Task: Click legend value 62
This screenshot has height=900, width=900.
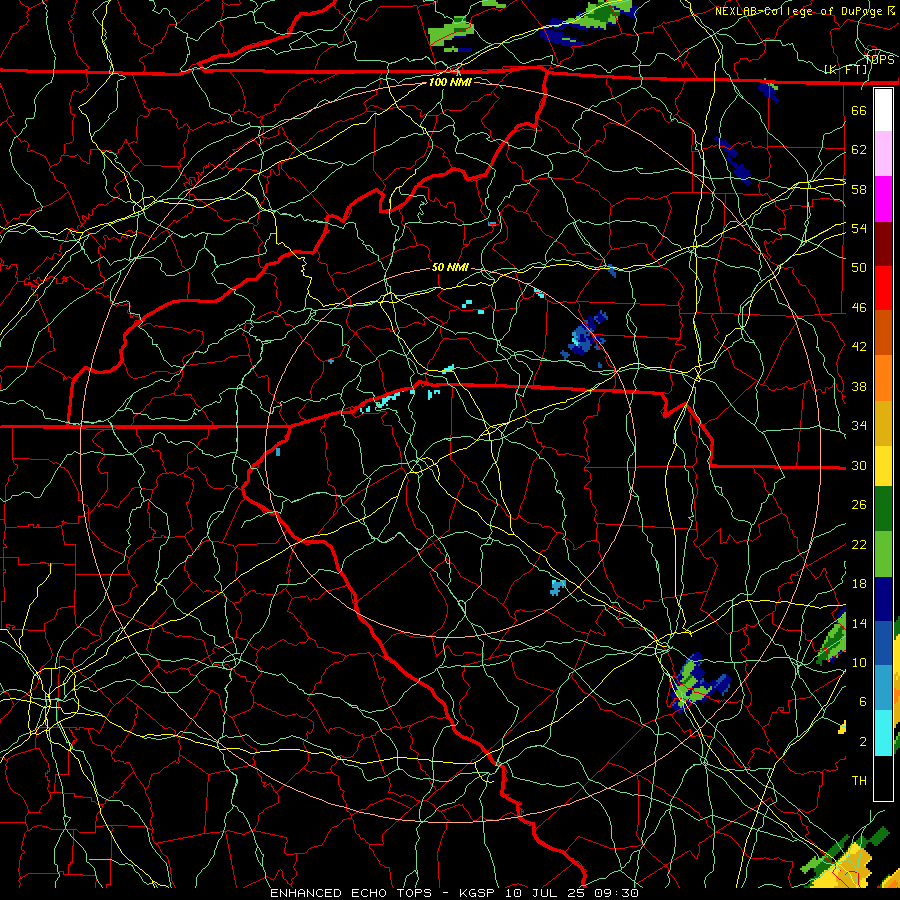Action: pos(859,150)
